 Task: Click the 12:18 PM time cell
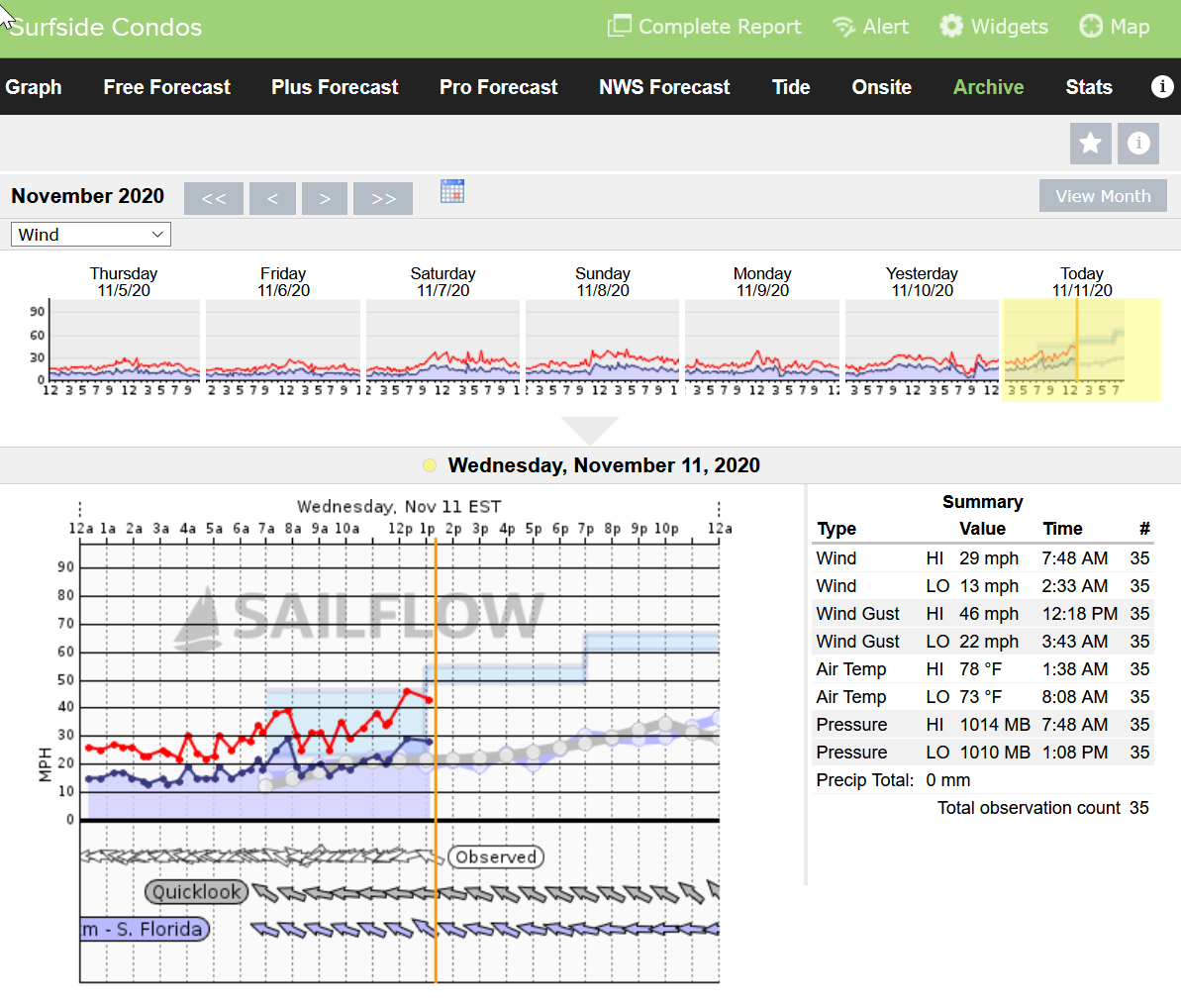[x=1079, y=614]
